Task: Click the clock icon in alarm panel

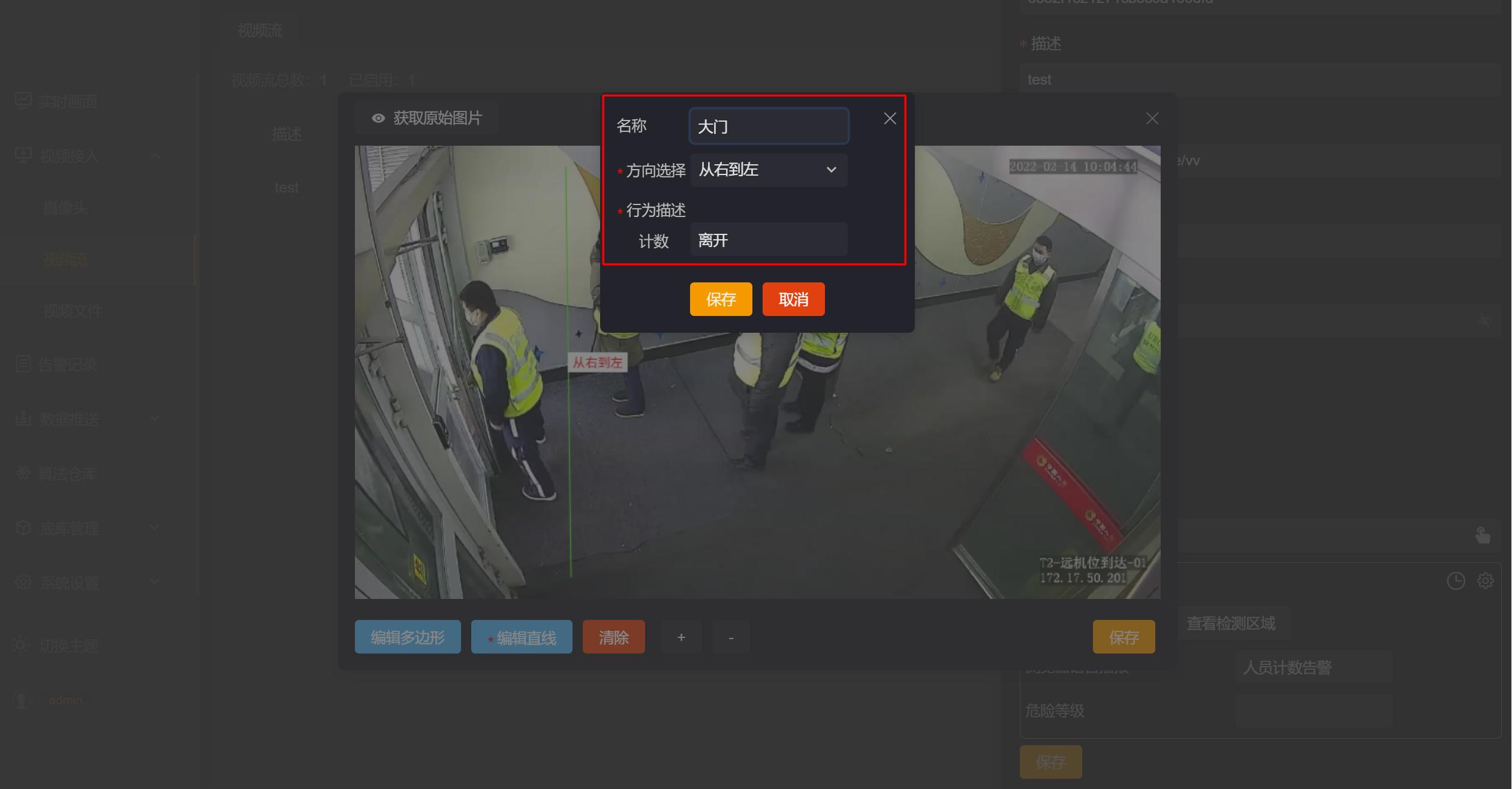Action: [1456, 580]
